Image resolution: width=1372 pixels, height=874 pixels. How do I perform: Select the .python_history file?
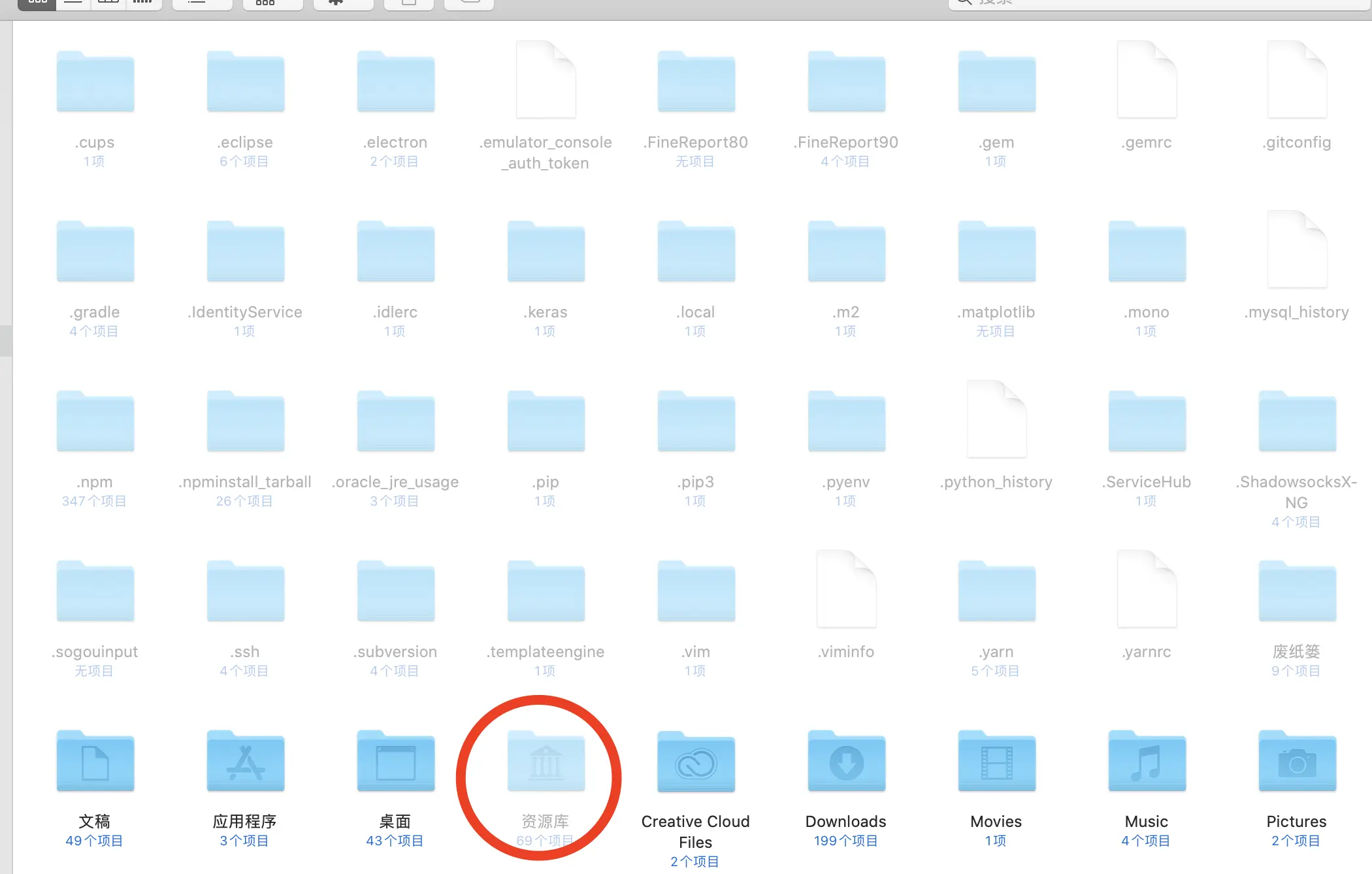(x=996, y=419)
